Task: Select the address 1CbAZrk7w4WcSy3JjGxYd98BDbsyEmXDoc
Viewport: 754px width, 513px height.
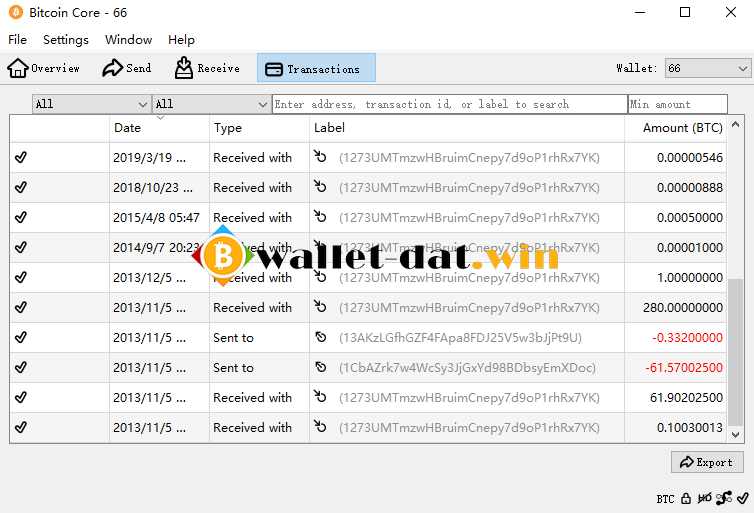Action: point(467,368)
